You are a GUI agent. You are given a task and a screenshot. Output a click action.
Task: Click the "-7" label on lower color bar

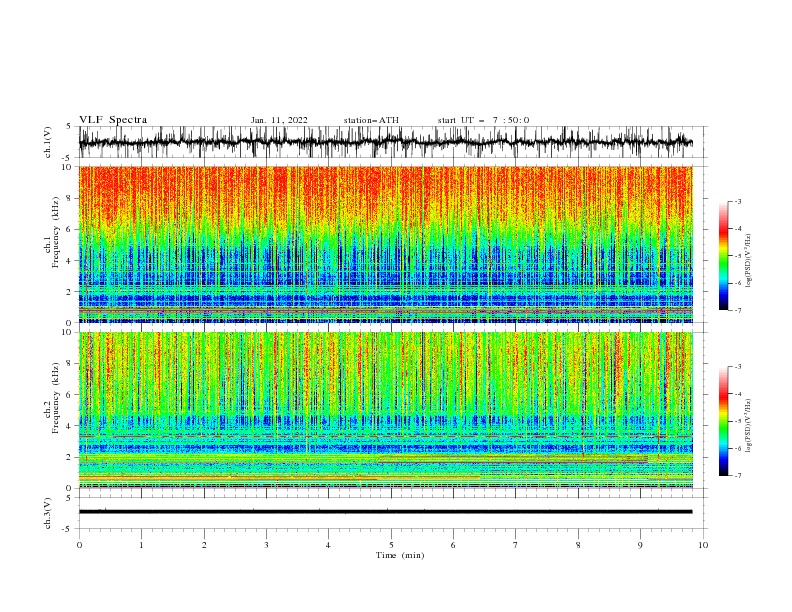click(x=737, y=476)
